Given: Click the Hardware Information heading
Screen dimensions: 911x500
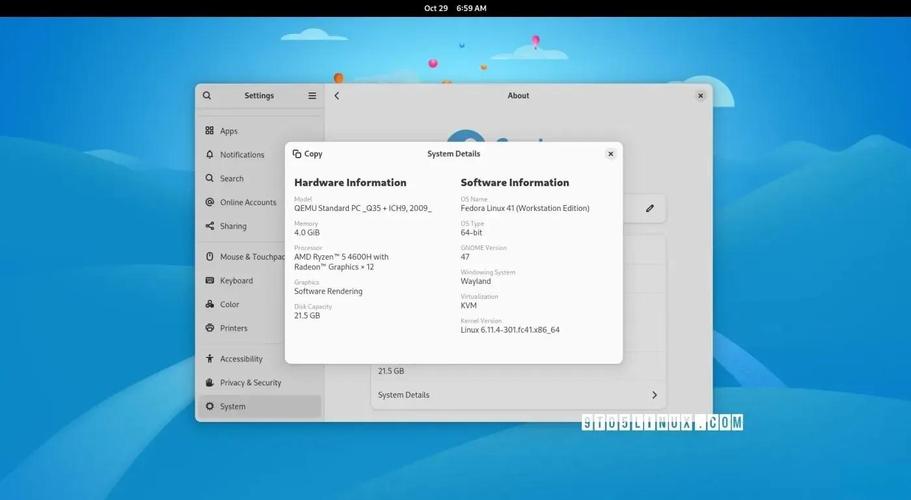Looking at the screenshot, I should 350,182.
